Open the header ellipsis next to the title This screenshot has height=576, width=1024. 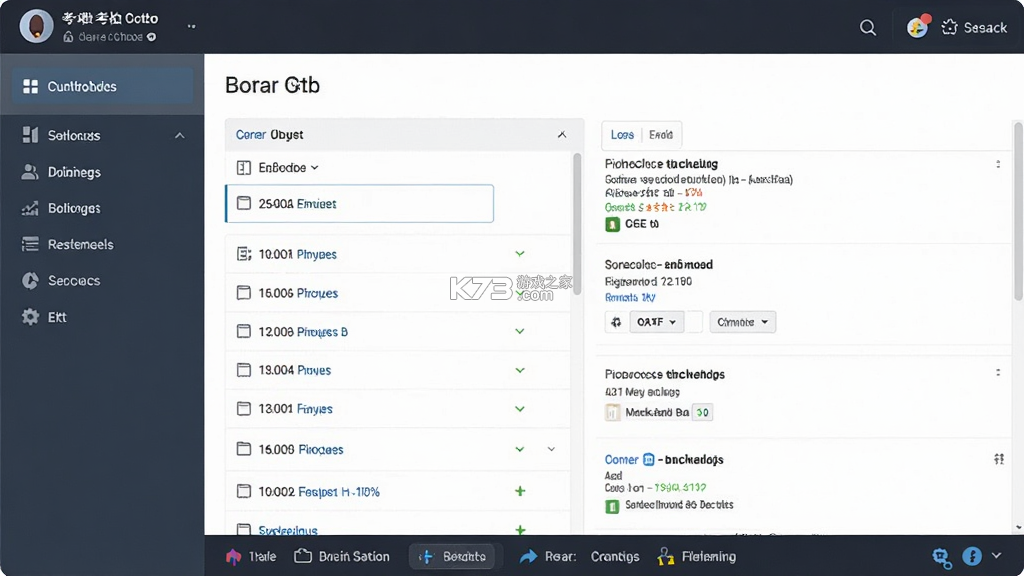tap(191, 26)
